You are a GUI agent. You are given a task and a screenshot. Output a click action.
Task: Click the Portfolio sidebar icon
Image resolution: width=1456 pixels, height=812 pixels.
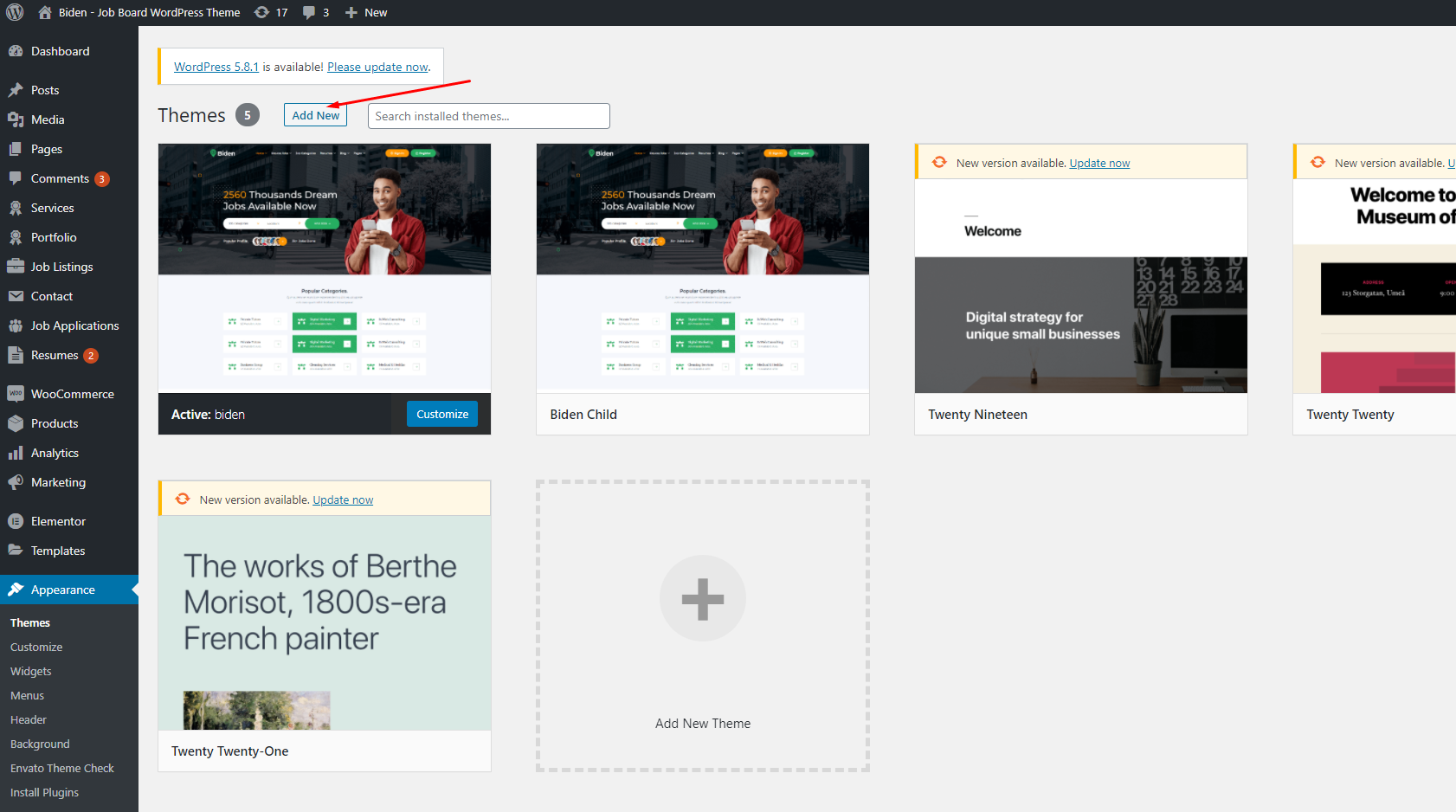pyautogui.click(x=16, y=237)
